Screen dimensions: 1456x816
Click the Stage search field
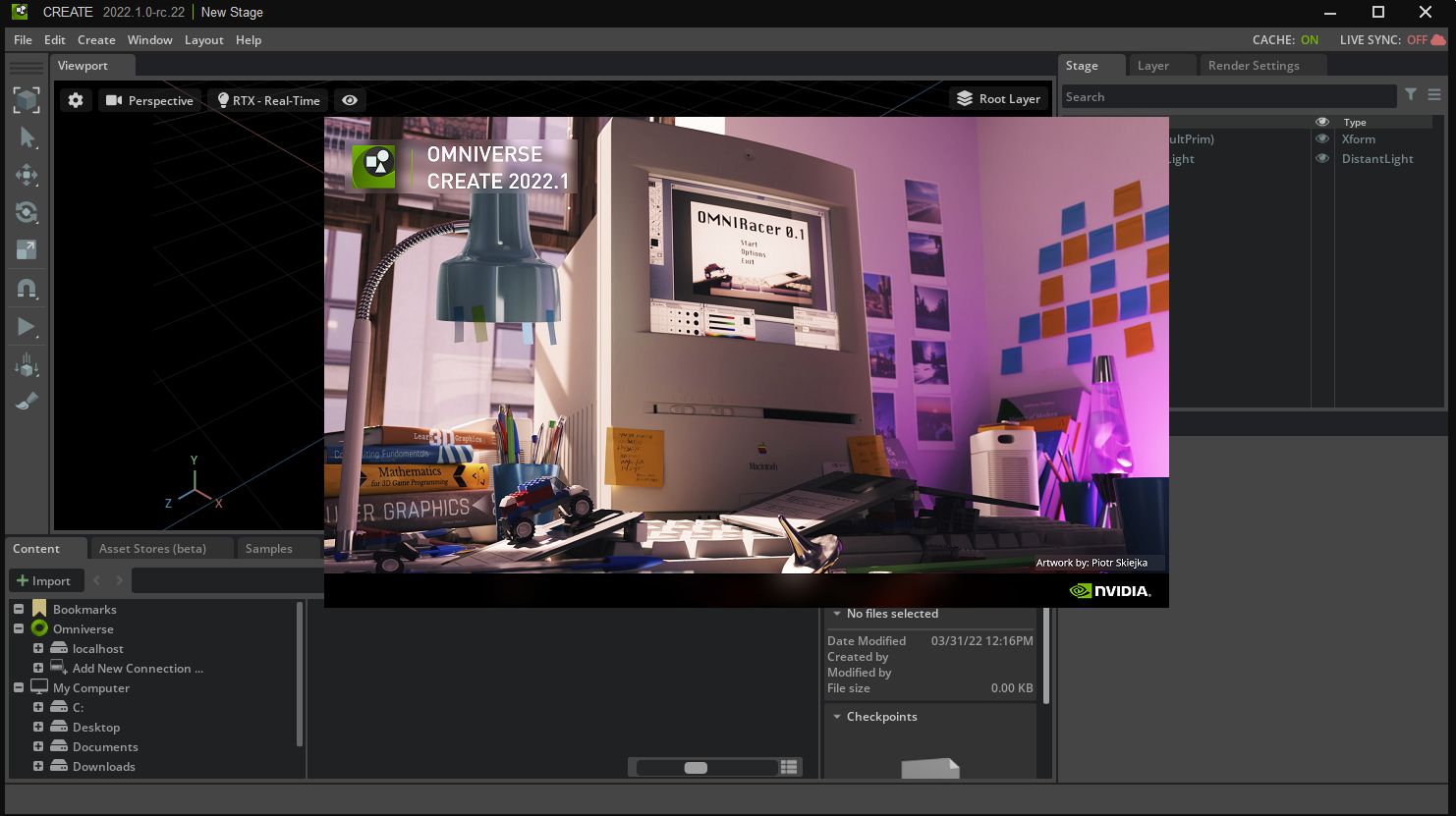coord(1229,96)
